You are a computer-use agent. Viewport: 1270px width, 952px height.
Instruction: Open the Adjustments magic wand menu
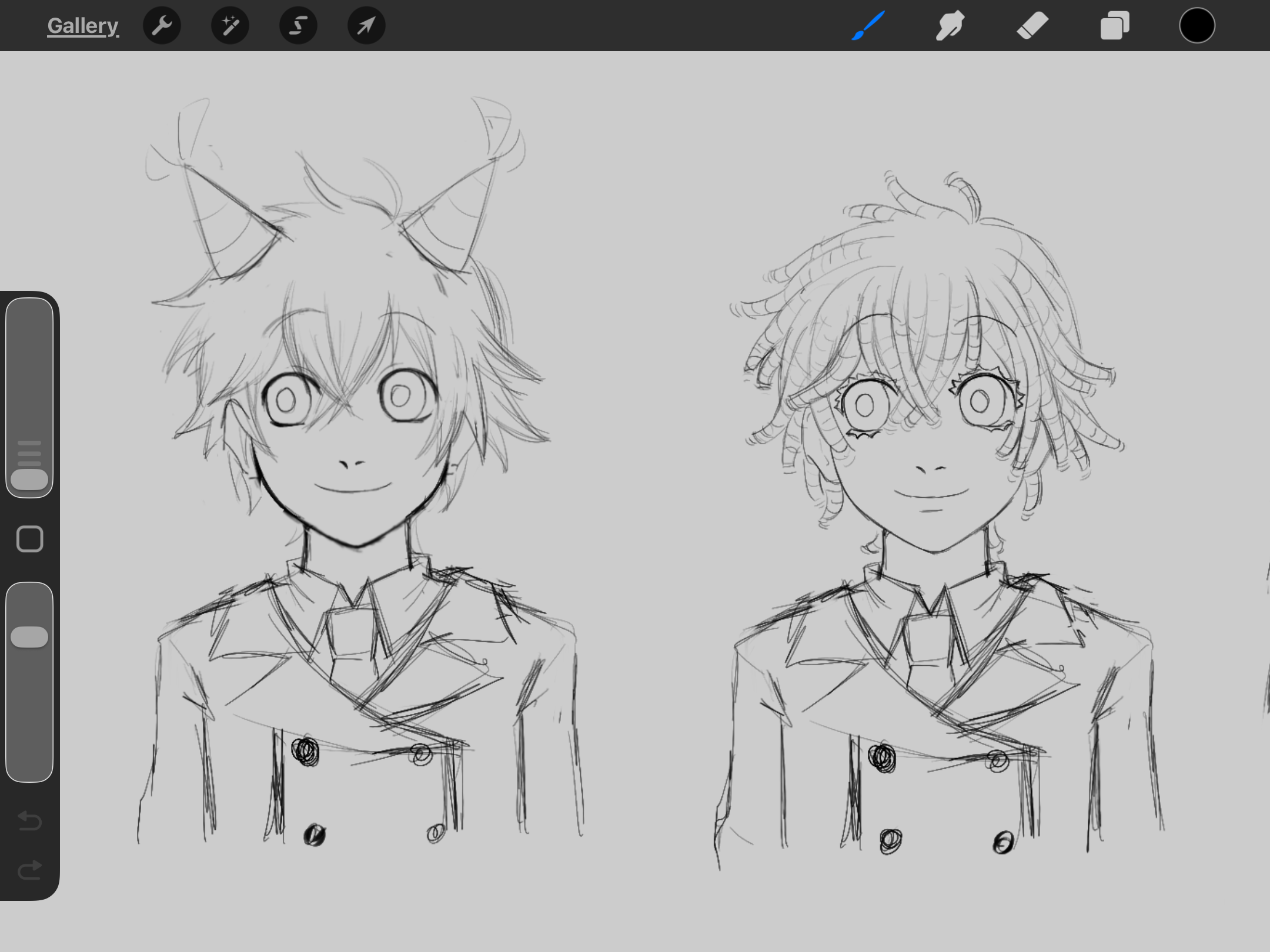point(230,26)
